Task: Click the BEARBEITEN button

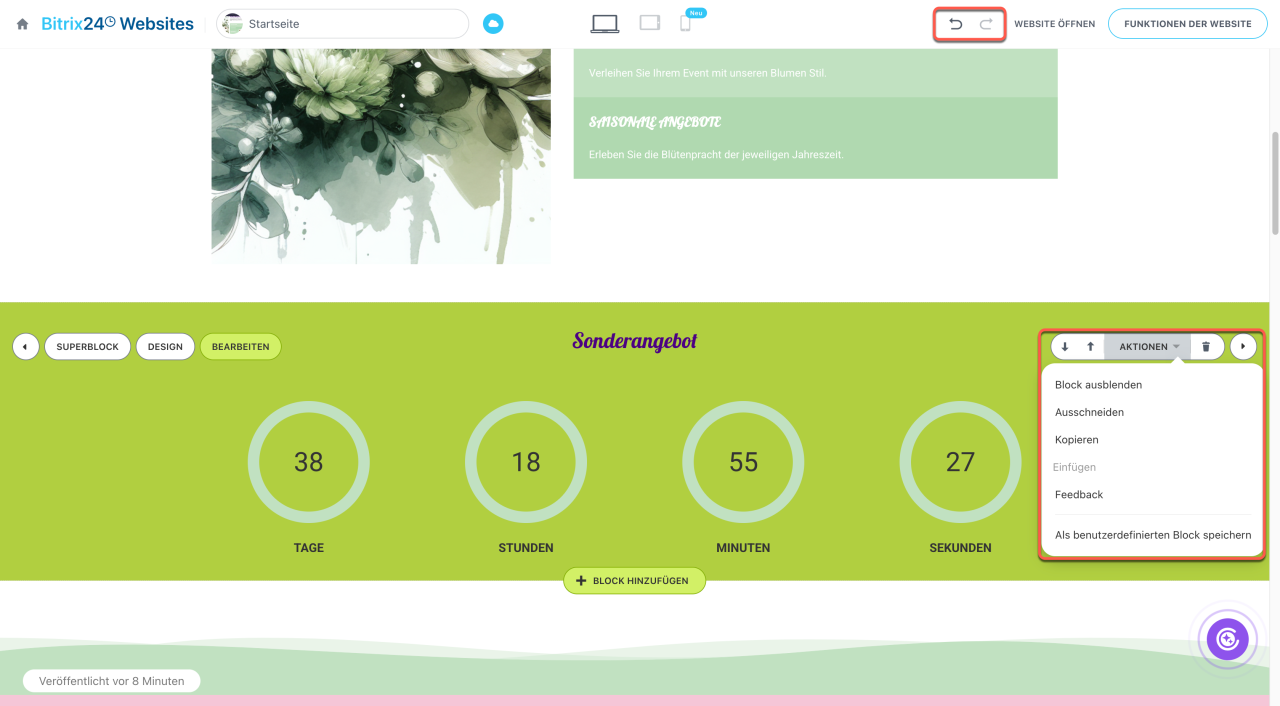Action: point(241,347)
